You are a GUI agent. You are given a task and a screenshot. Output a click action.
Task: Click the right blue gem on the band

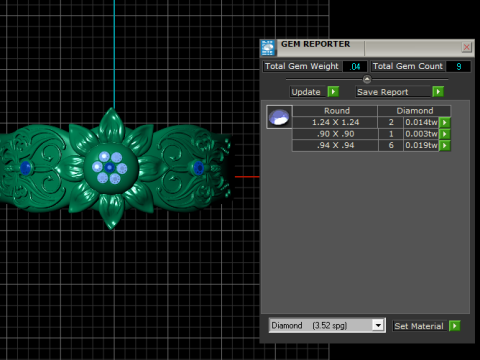tap(199, 168)
